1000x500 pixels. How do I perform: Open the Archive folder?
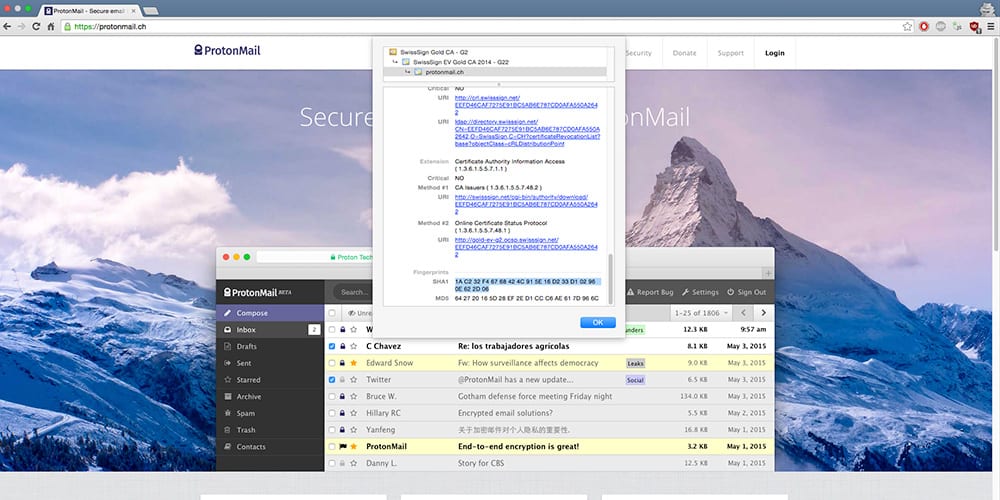(270, 396)
